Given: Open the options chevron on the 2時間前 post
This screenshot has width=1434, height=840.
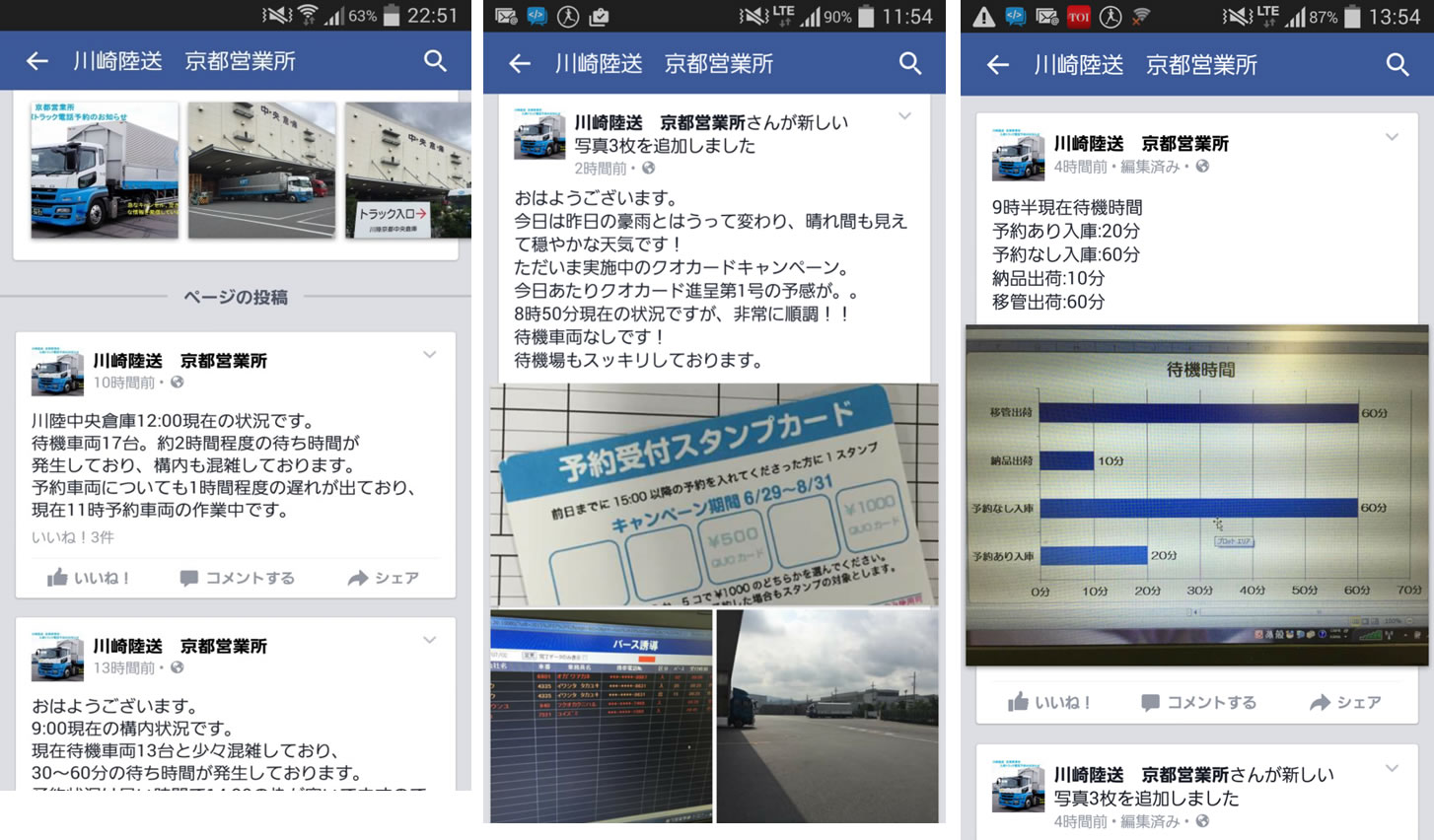Looking at the screenshot, I should pos(904,116).
